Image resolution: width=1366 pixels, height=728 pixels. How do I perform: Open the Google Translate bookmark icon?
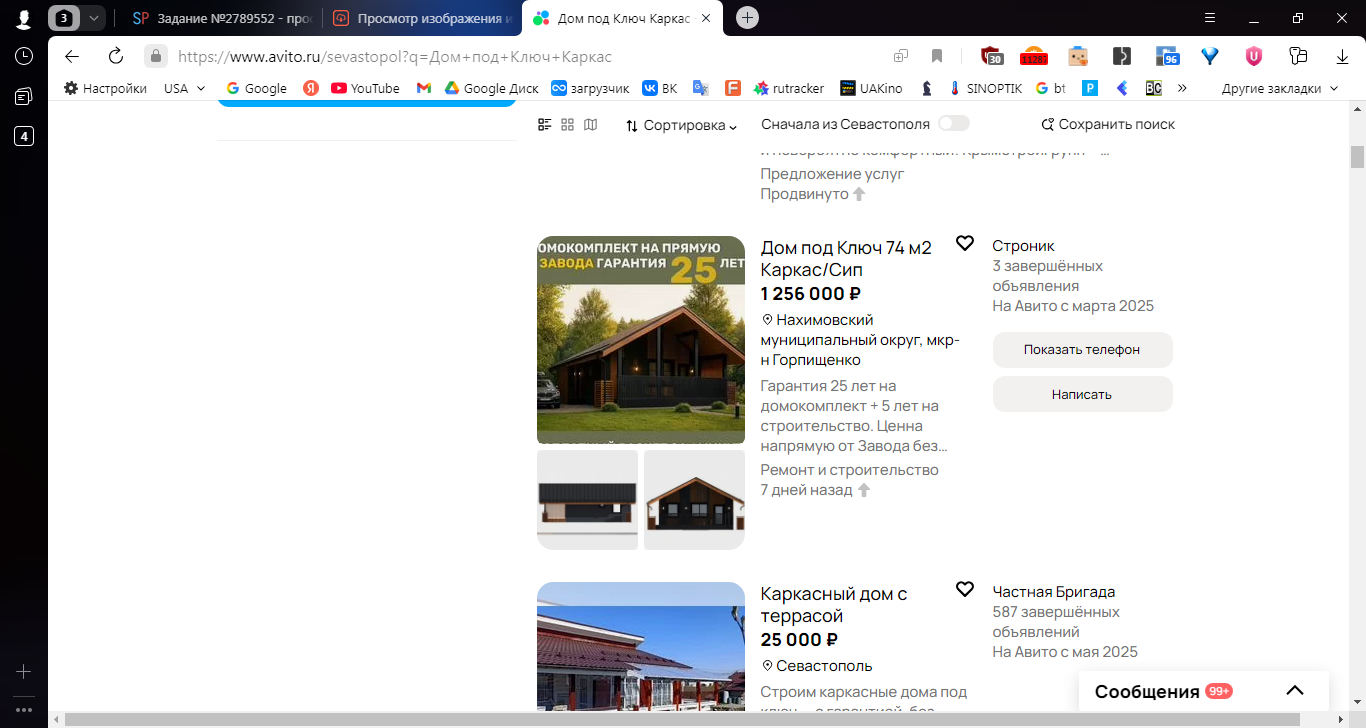click(x=700, y=88)
